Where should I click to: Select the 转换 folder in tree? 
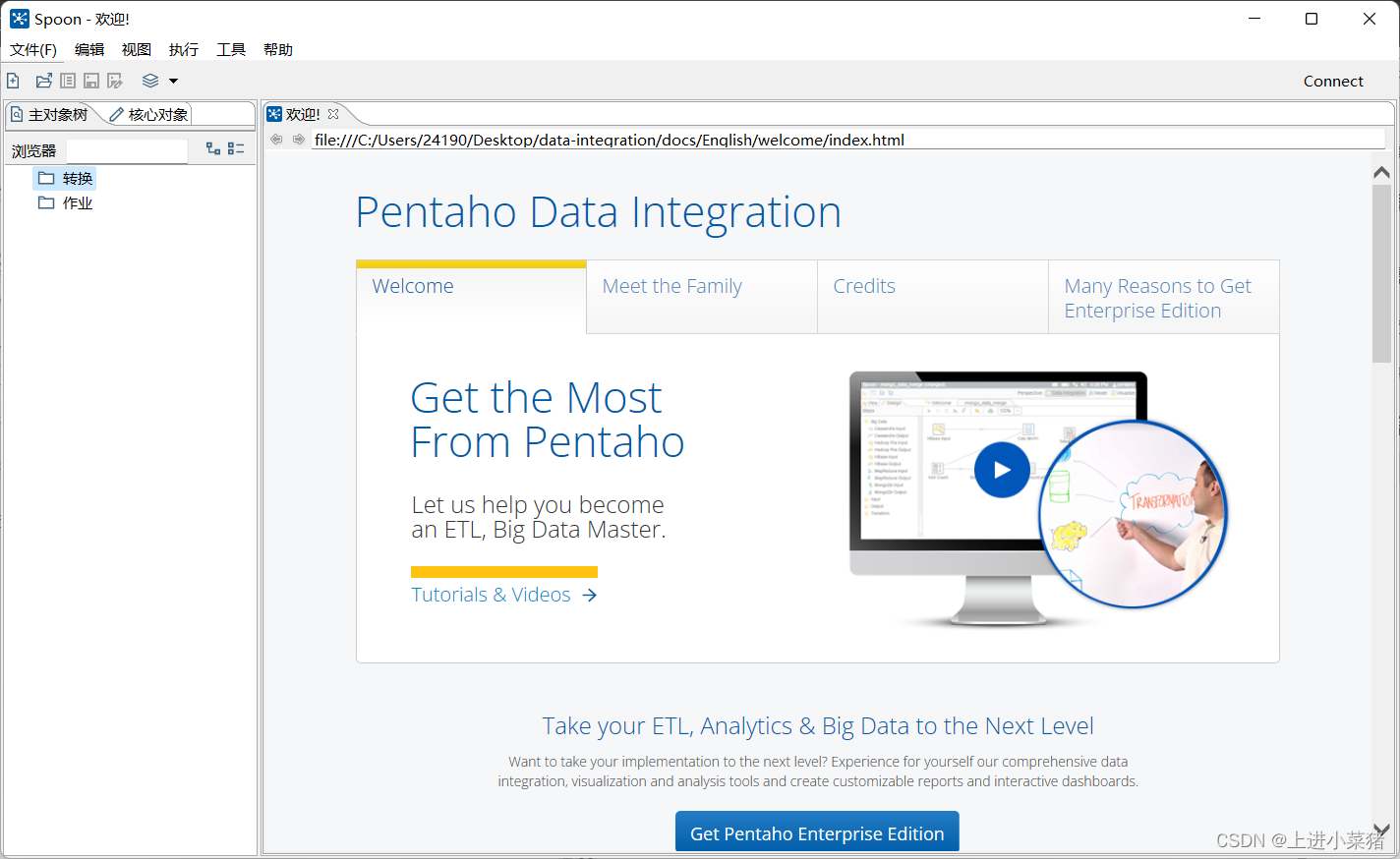click(66, 178)
